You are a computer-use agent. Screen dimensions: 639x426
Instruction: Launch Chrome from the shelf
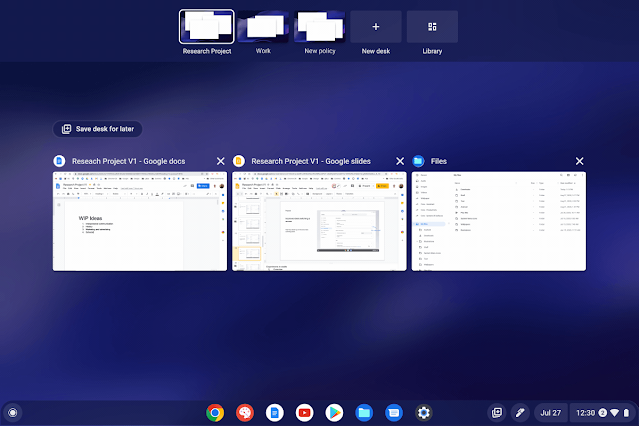tap(215, 413)
